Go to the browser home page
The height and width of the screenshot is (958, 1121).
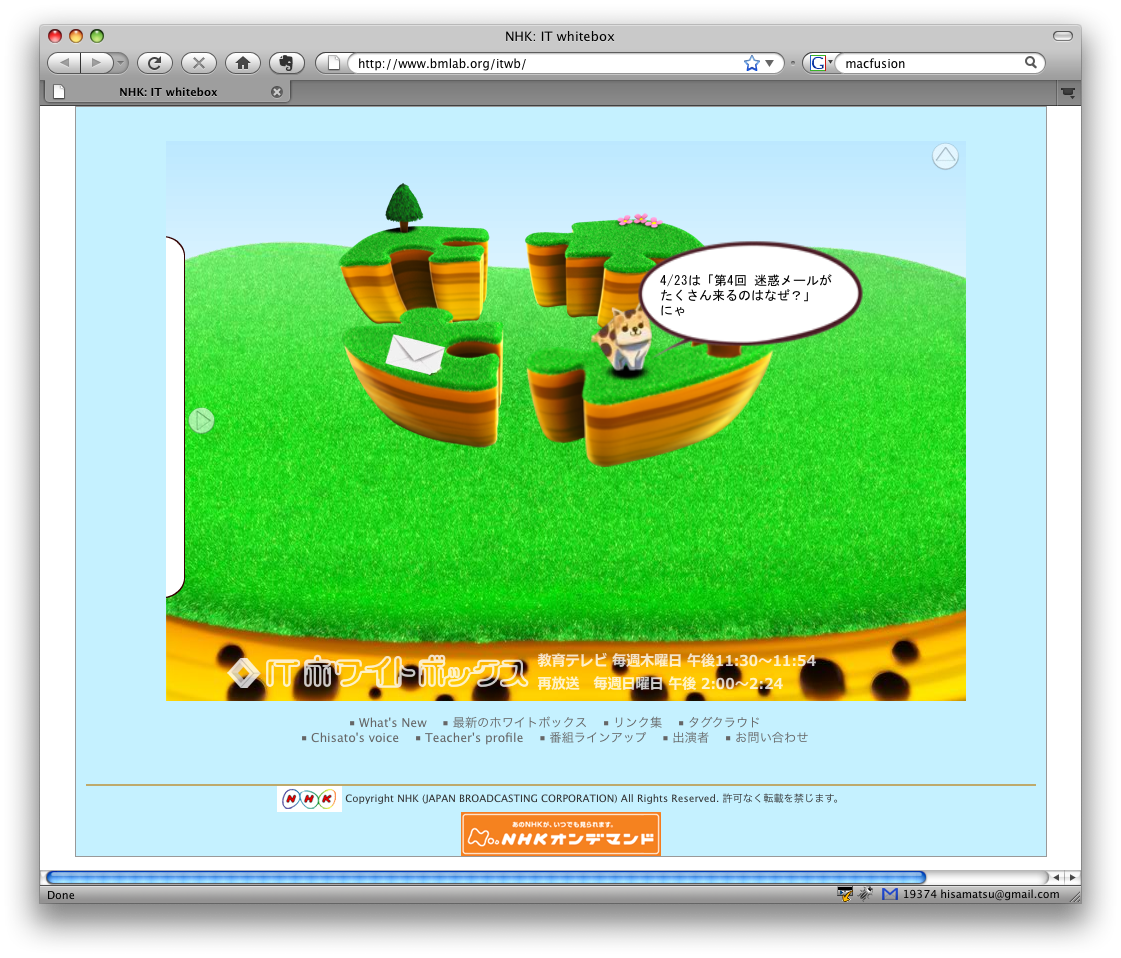pyautogui.click(x=242, y=62)
